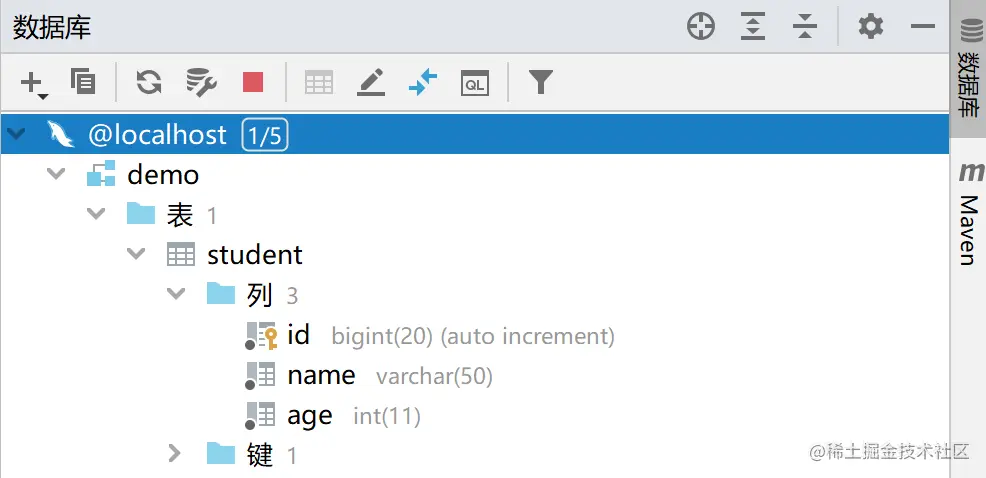Click the Select Opened File target icon
Viewport: 986px width, 478px height.
[x=701, y=27]
